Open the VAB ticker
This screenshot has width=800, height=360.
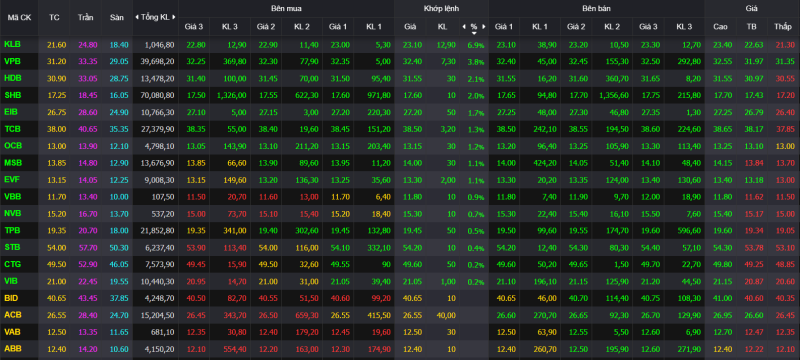(x=12, y=332)
